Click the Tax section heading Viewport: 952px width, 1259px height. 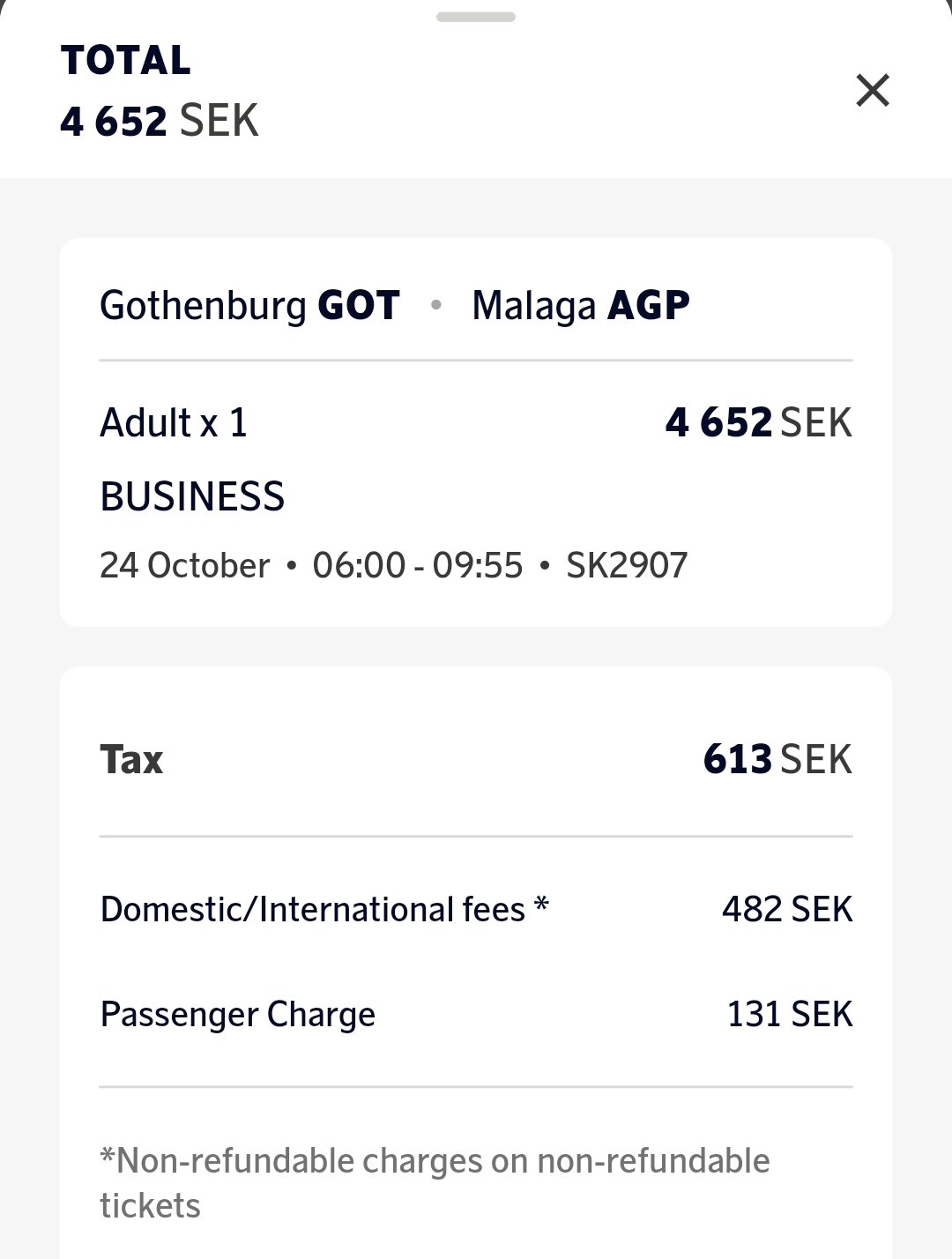click(x=131, y=760)
